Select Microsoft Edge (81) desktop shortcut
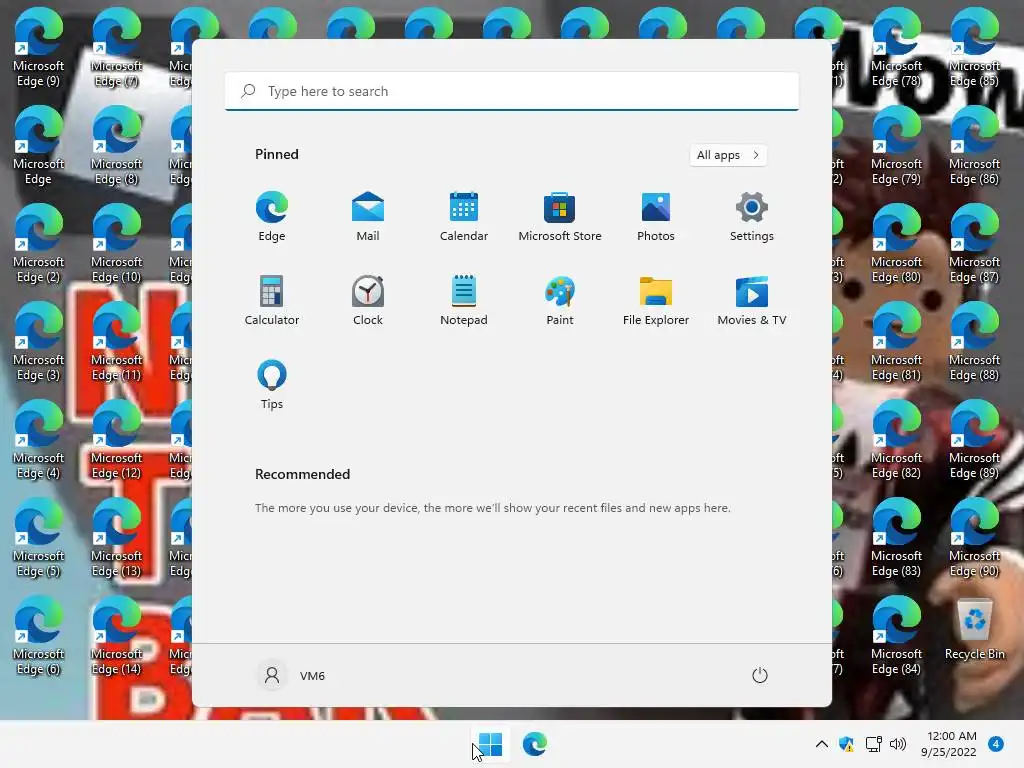The height and width of the screenshot is (768, 1024). pos(897,342)
